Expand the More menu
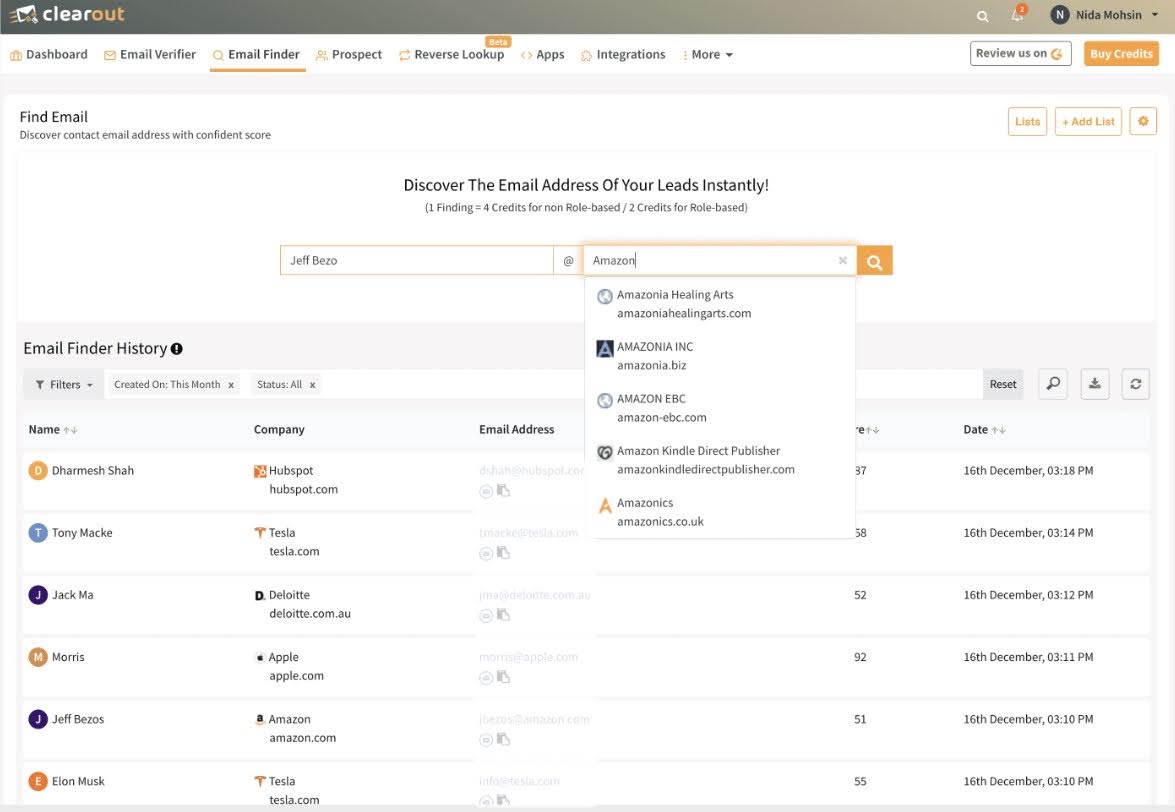 click(x=708, y=54)
